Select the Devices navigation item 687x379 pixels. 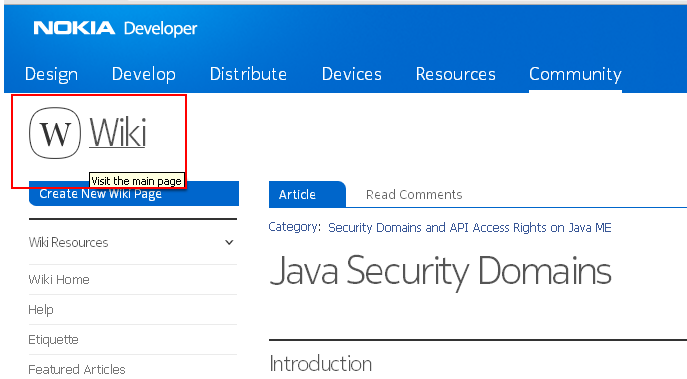click(351, 74)
